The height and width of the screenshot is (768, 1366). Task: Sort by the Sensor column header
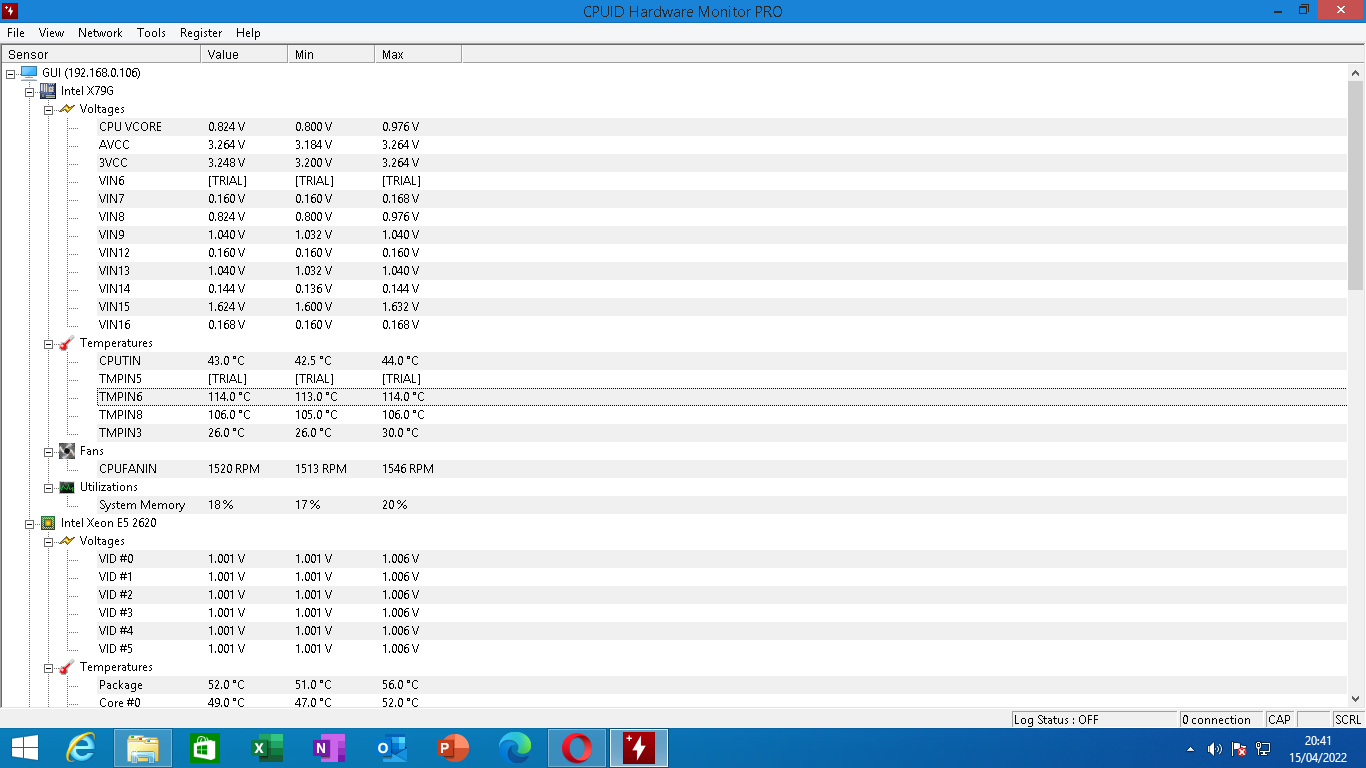(x=101, y=54)
